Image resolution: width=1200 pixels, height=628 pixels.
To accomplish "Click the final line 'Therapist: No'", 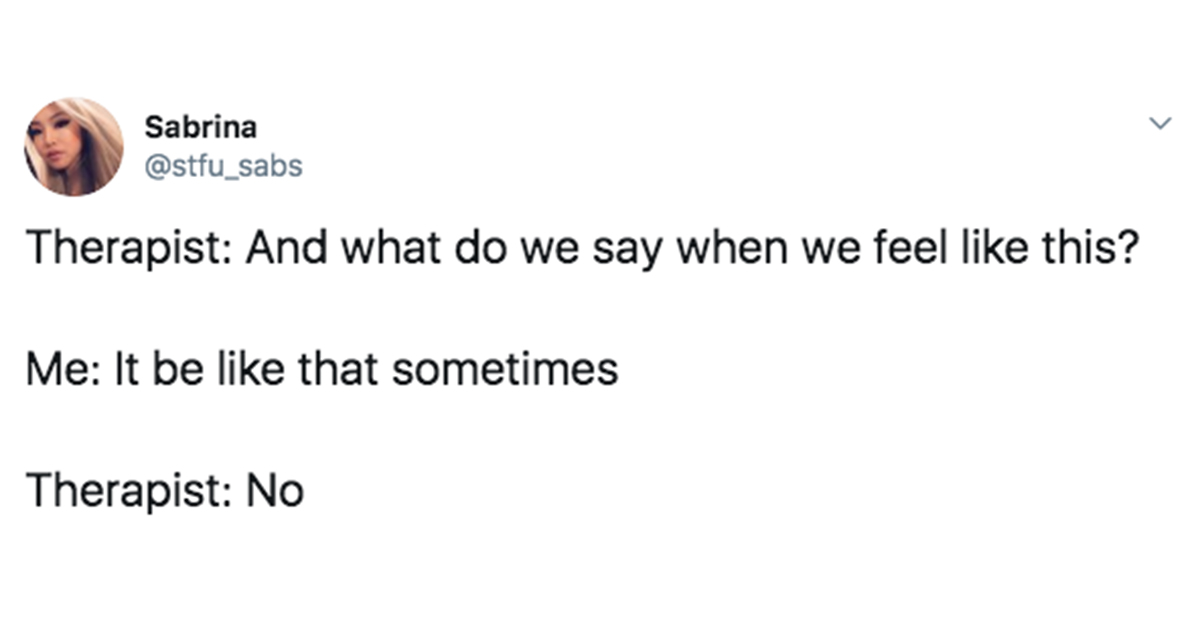I will point(165,492).
